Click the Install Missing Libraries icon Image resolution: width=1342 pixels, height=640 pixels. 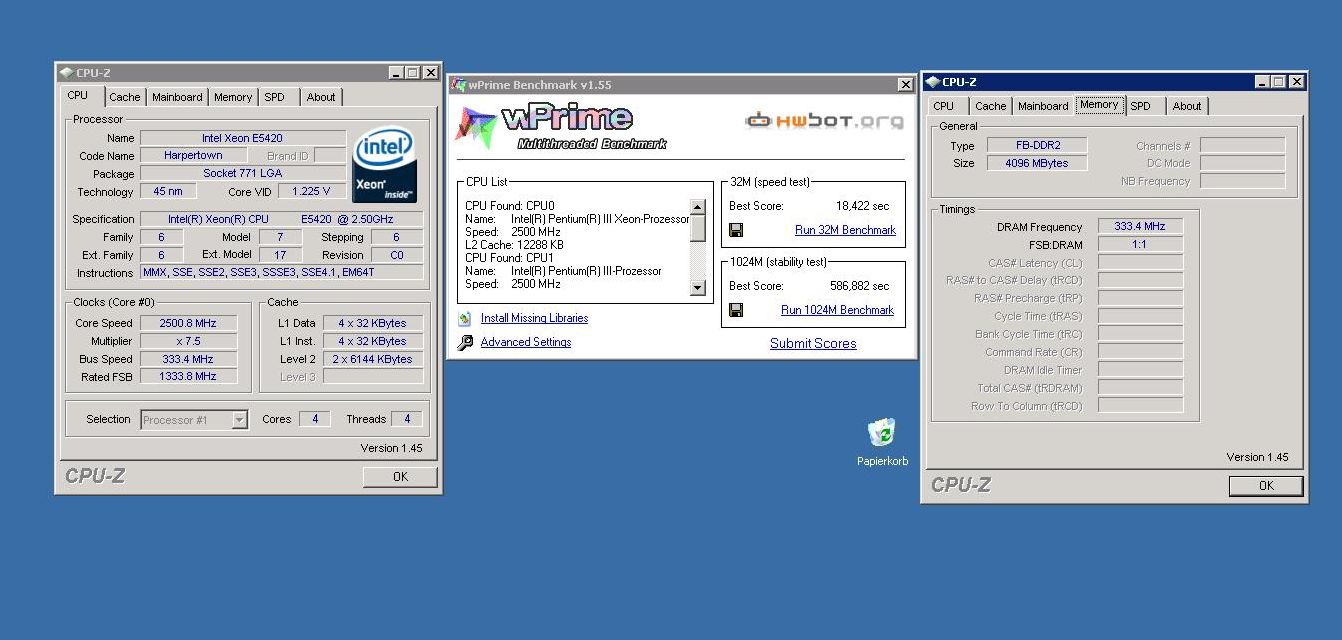(x=465, y=318)
